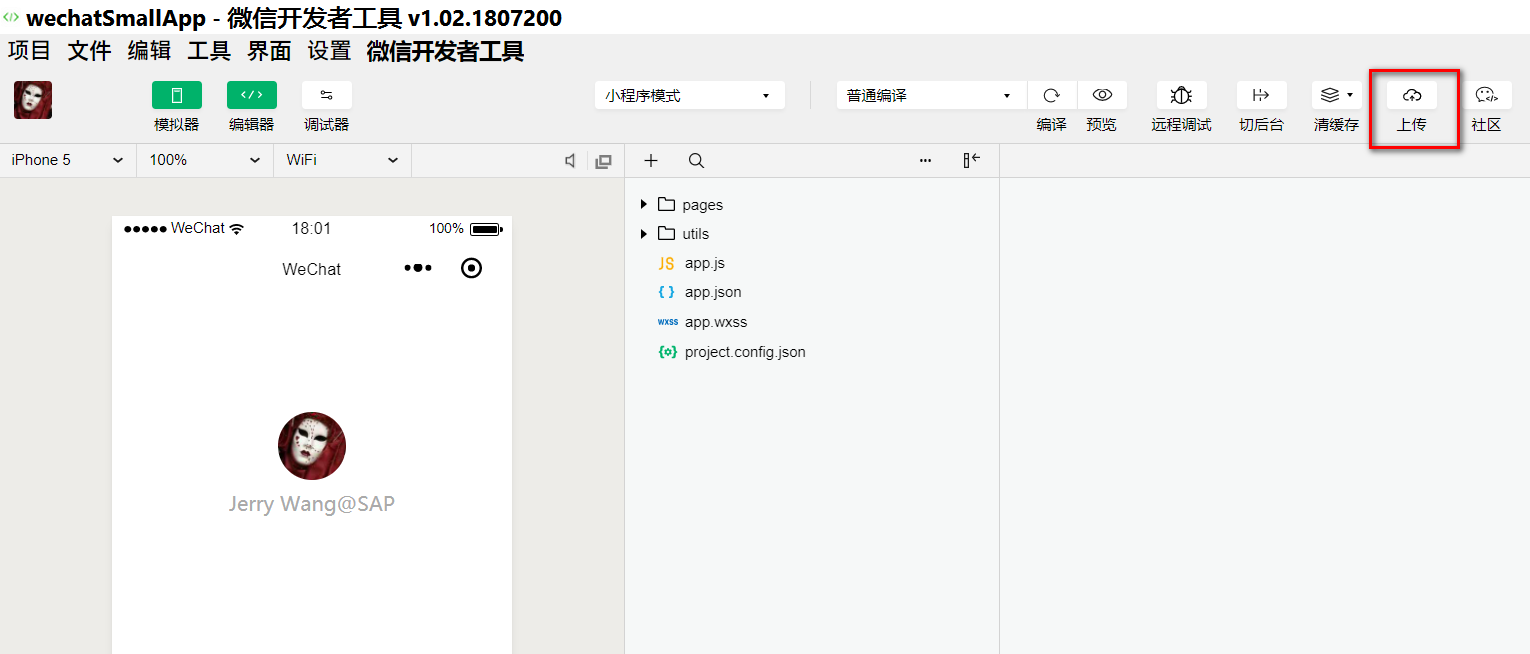Image resolution: width=1530 pixels, height=654 pixels.
Task: Click the switch to background (切后台) icon
Action: click(x=1262, y=95)
